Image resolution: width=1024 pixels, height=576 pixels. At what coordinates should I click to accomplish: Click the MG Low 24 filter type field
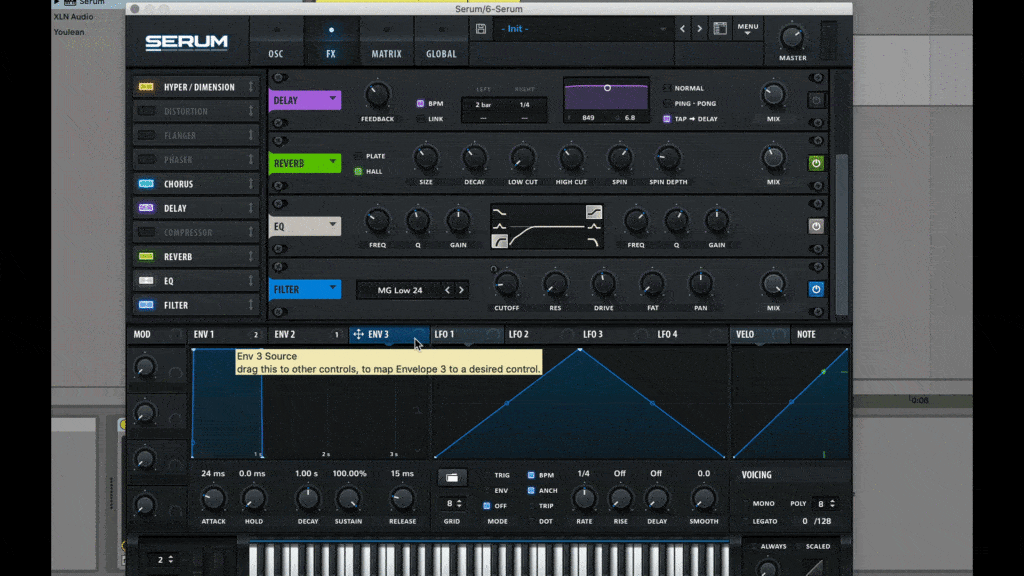[400, 290]
